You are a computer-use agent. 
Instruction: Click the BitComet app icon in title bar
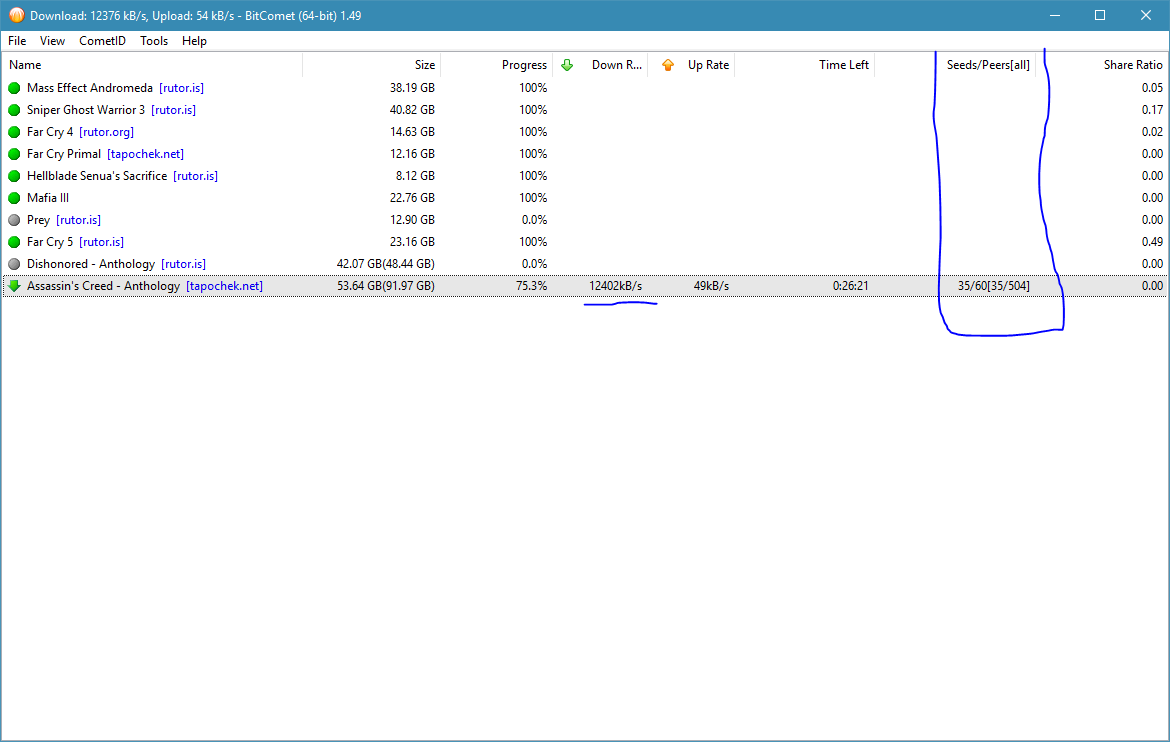tap(15, 15)
